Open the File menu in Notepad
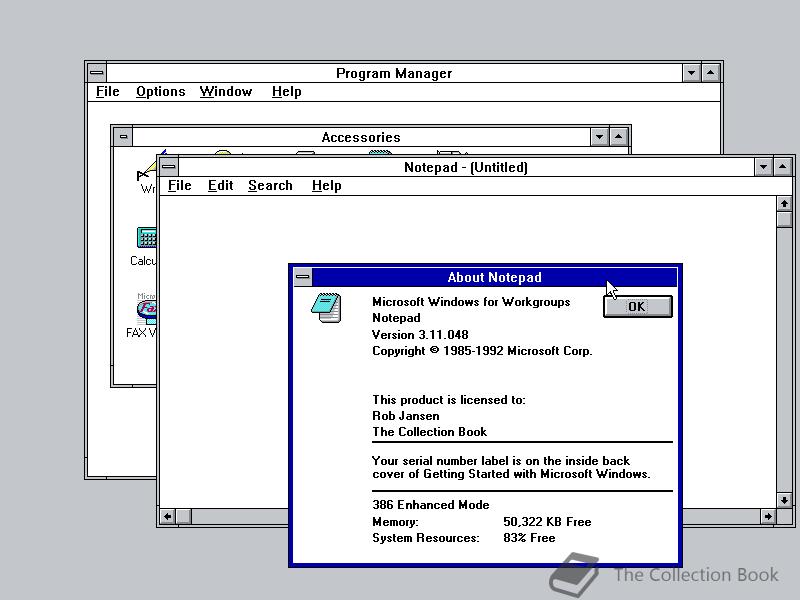 [x=180, y=186]
